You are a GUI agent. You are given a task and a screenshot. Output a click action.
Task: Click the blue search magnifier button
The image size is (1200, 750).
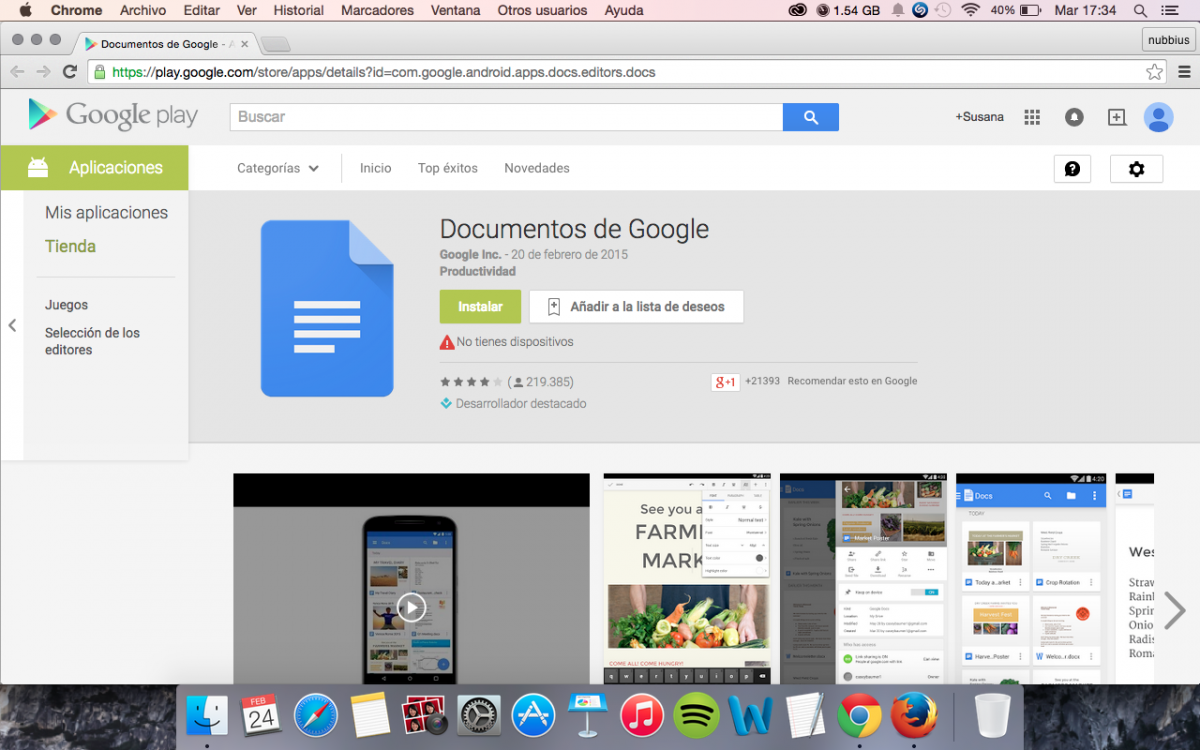pyautogui.click(x=811, y=117)
